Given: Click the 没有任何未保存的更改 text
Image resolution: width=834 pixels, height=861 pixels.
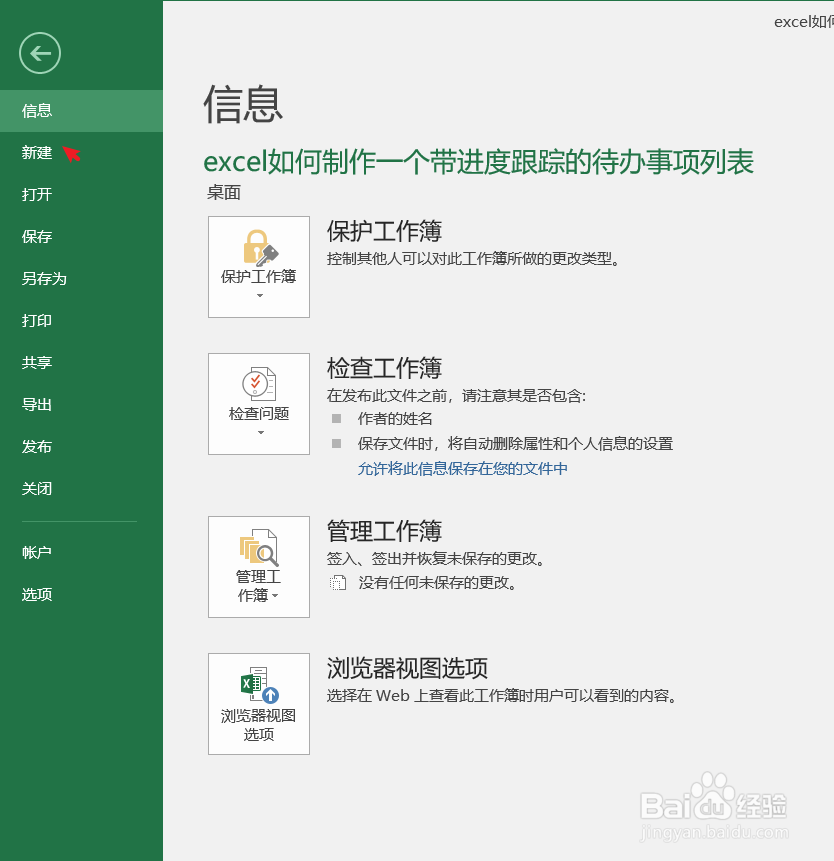Looking at the screenshot, I should [x=438, y=583].
